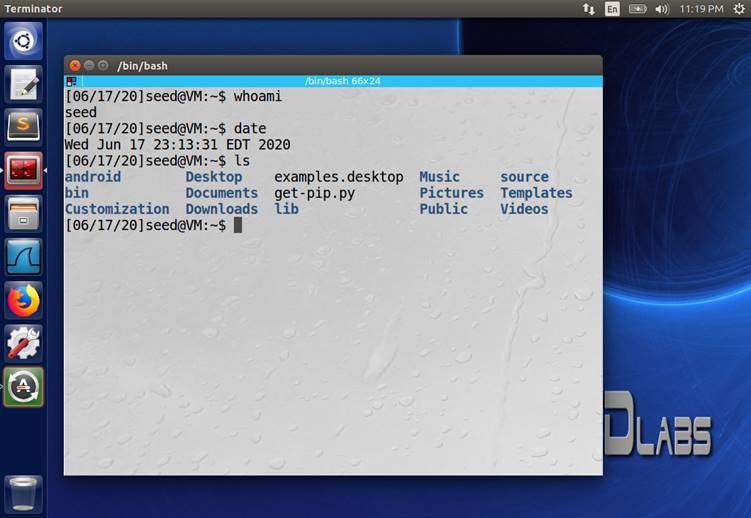Viewport: 751px width, 518px height.
Task: Click the '/bin/bash' window title text
Action: [142, 66]
